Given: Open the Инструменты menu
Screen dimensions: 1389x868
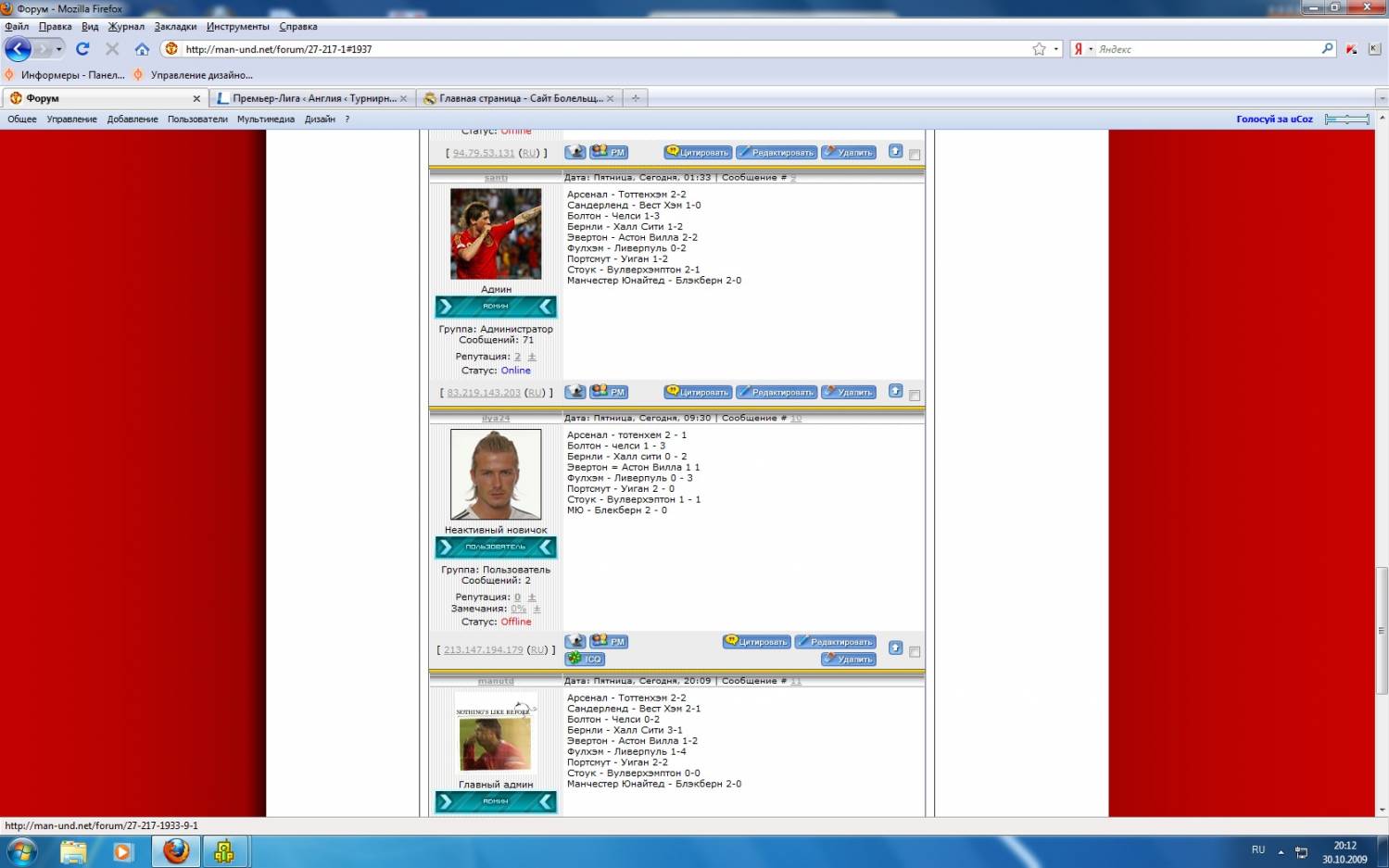Looking at the screenshot, I should point(238,26).
